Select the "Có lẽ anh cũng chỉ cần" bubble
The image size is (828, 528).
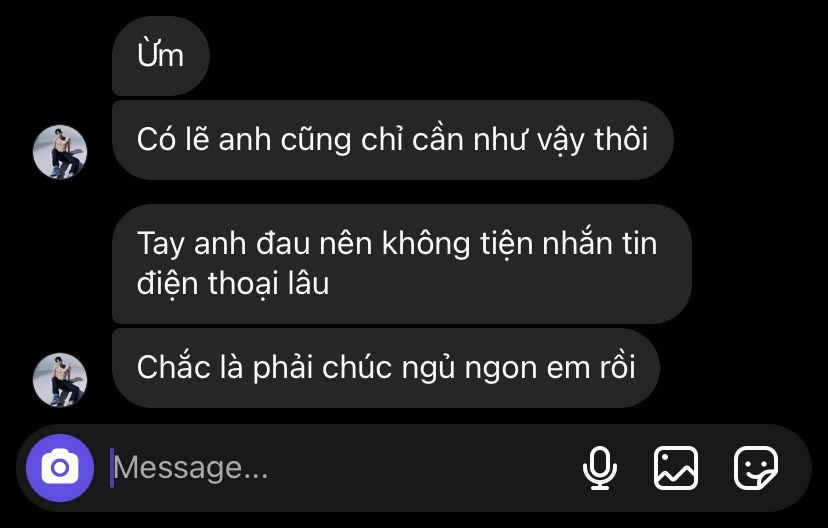[392, 140]
